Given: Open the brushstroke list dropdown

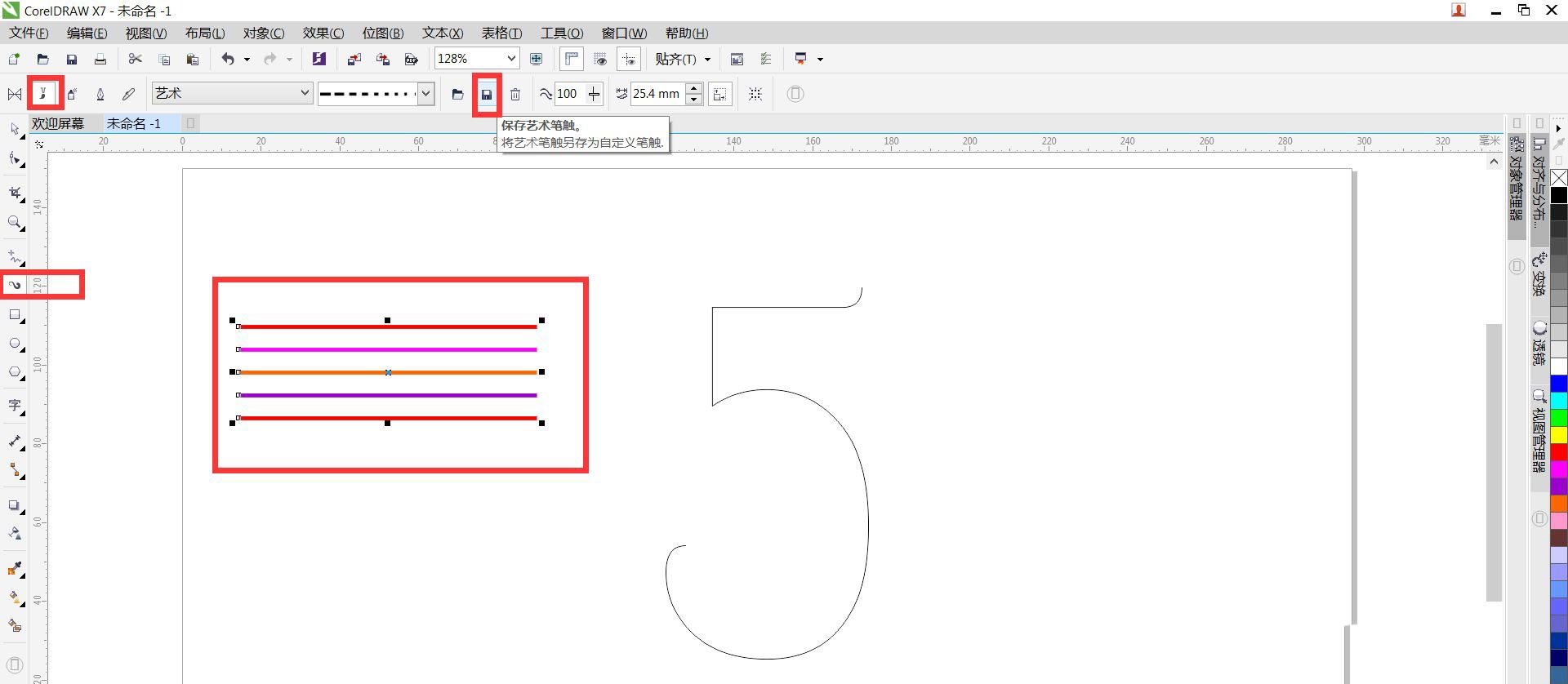Looking at the screenshot, I should point(425,94).
